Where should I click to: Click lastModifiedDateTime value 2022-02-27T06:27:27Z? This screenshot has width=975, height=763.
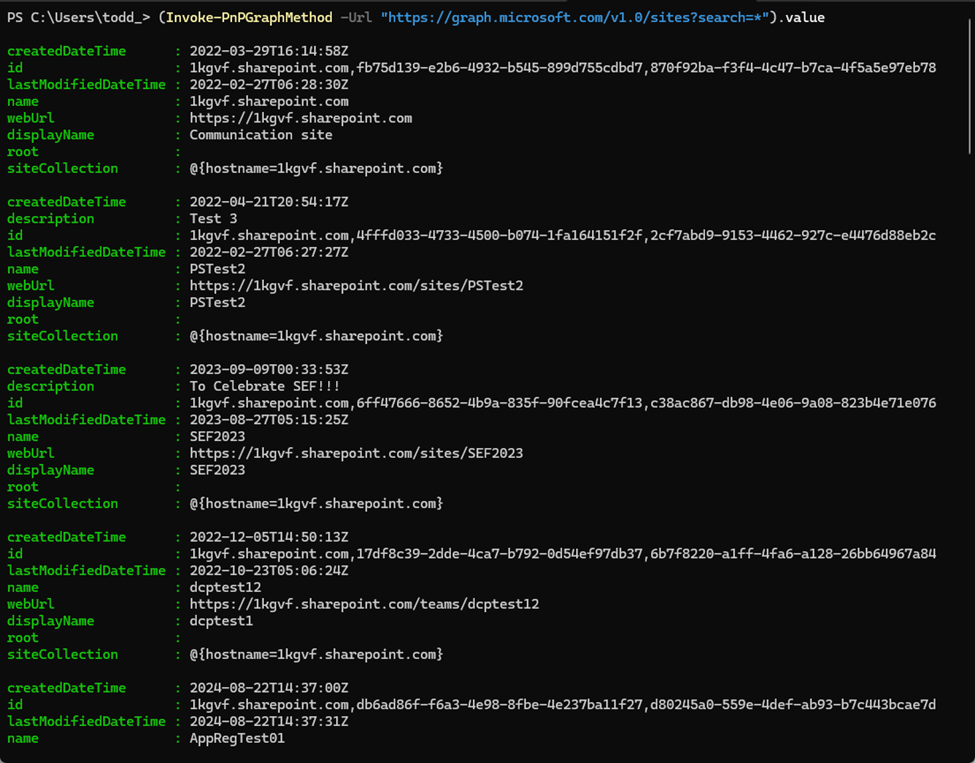point(269,252)
